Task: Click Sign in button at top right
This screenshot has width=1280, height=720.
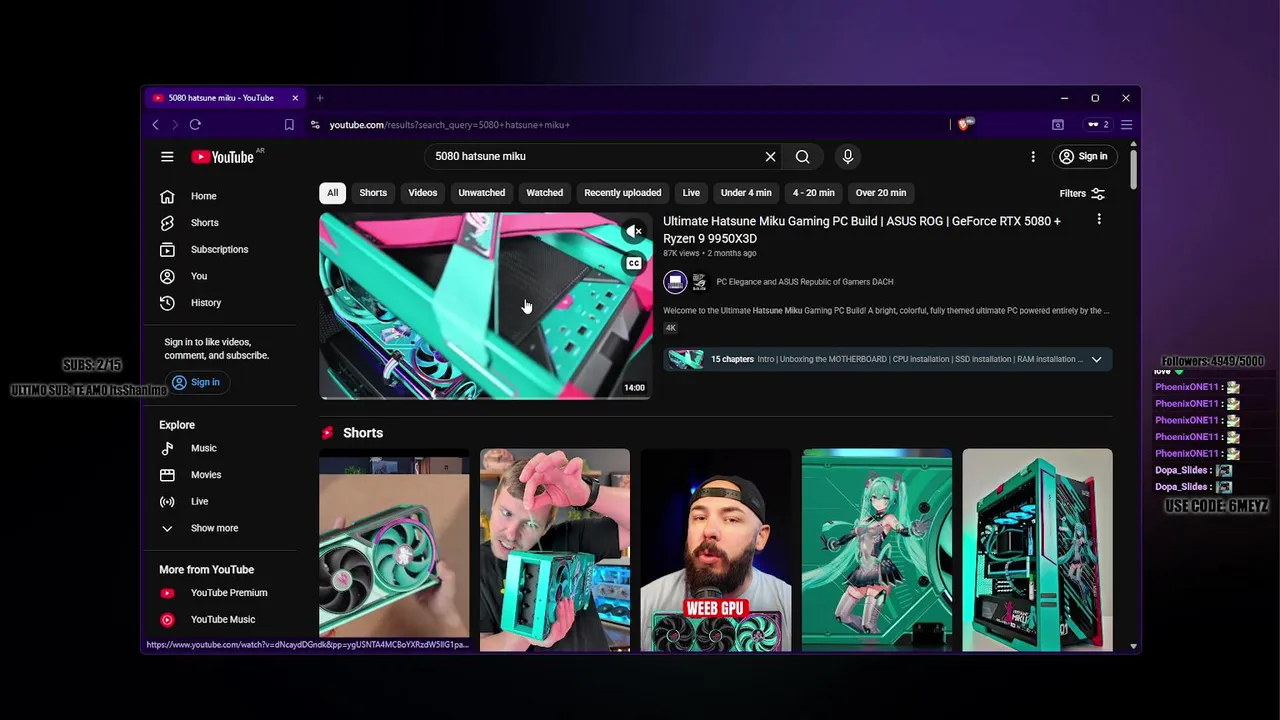Action: tap(1083, 157)
